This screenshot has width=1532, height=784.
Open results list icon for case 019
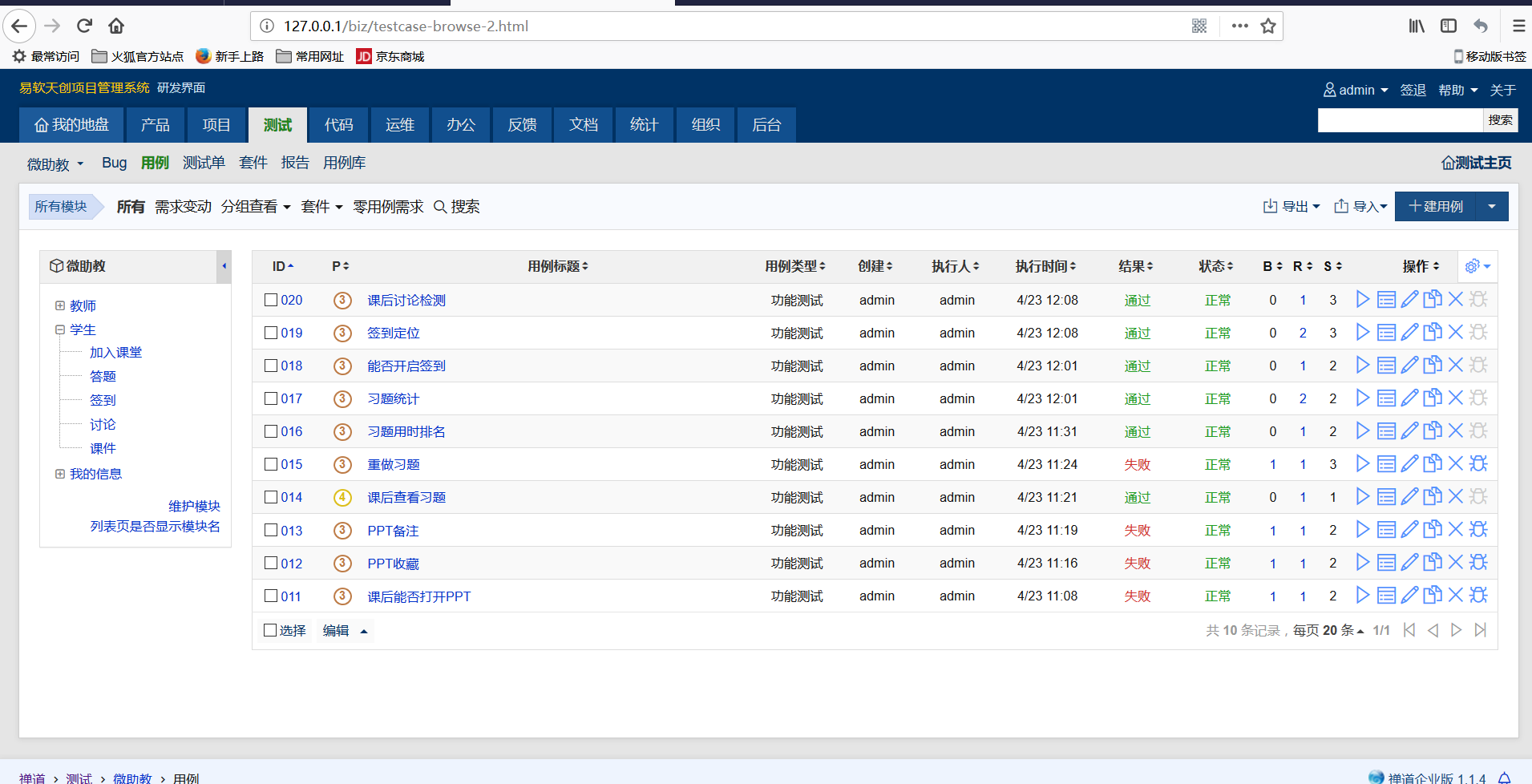[x=1386, y=333]
